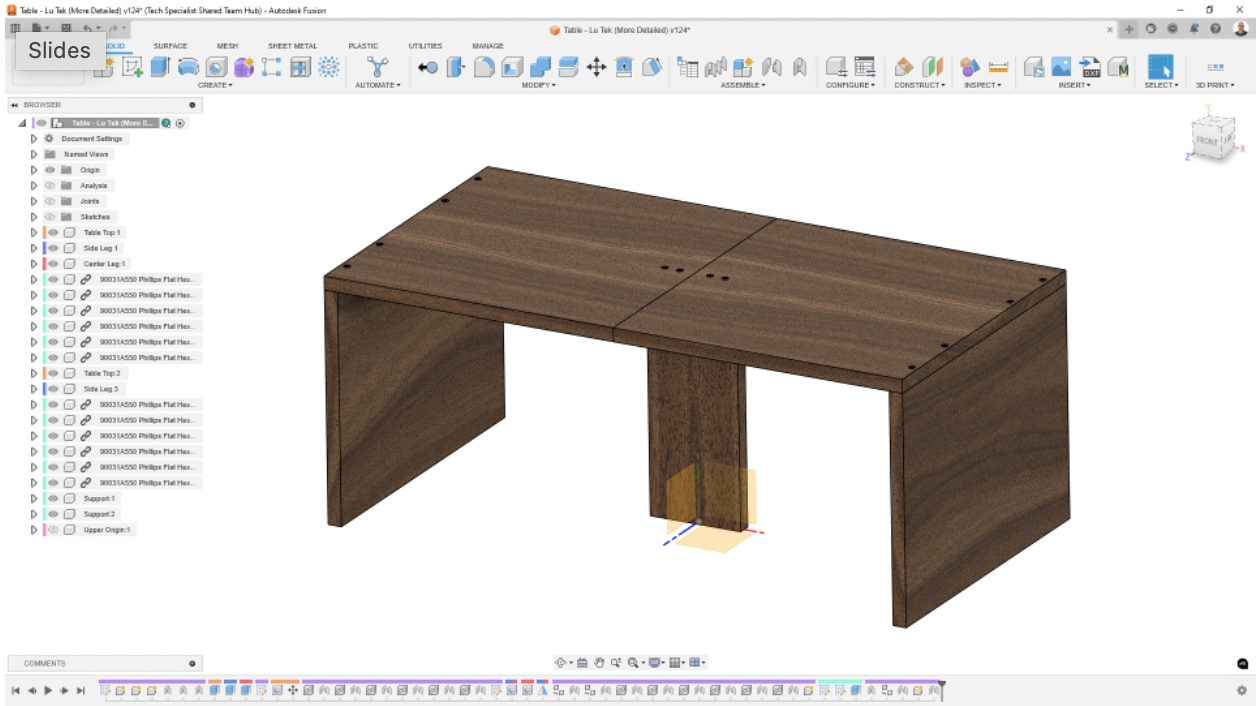Image resolution: width=1256 pixels, height=706 pixels.
Task: Switch to the Surface tab
Action: point(170,46)
